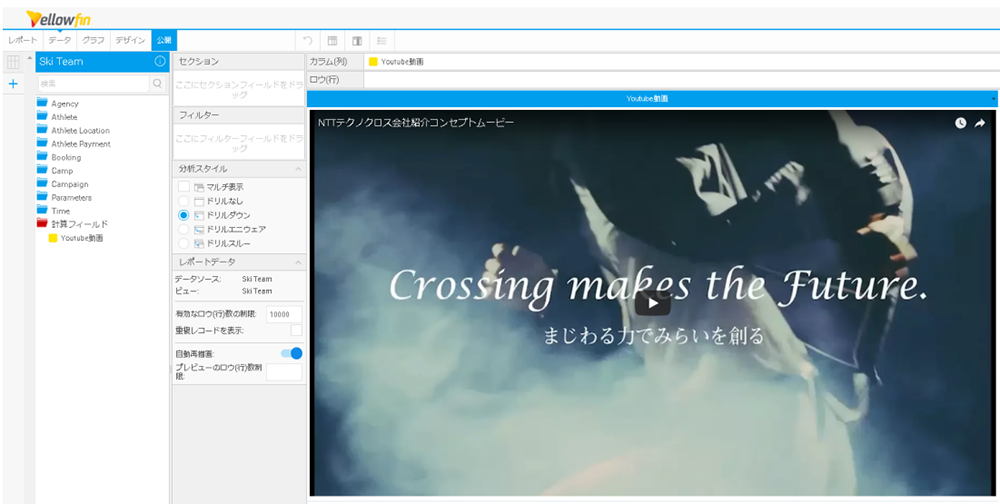Click the plus add icon
Viewport: 1000px width, 504px height.
(13, 84)
